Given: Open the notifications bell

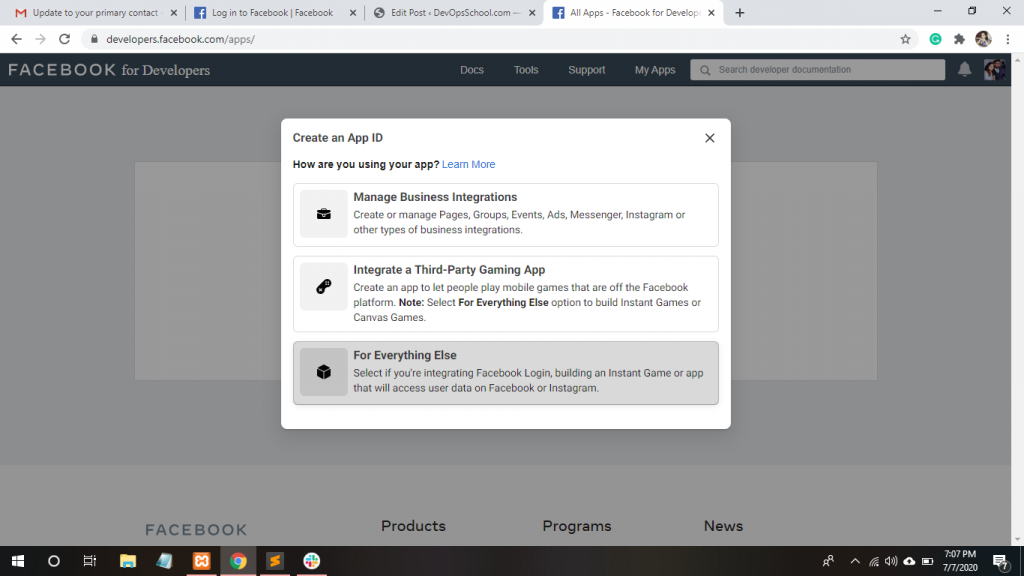Looking at the screenshot, I should coord(964,69).
